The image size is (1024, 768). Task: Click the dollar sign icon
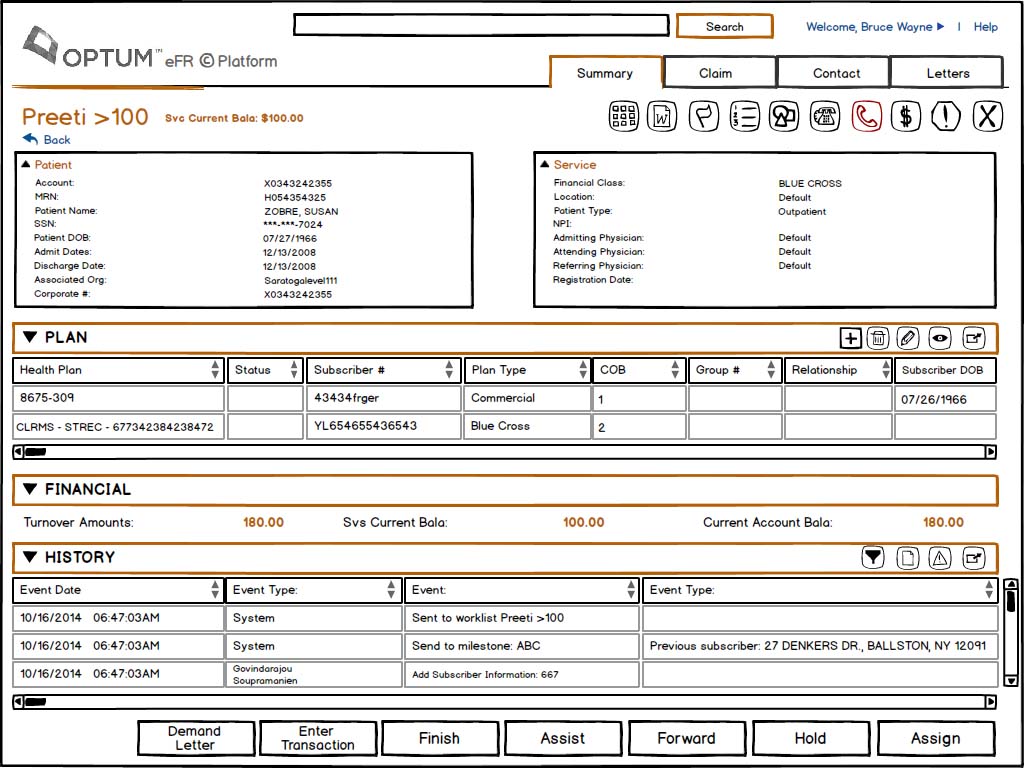tap(906, 117)
